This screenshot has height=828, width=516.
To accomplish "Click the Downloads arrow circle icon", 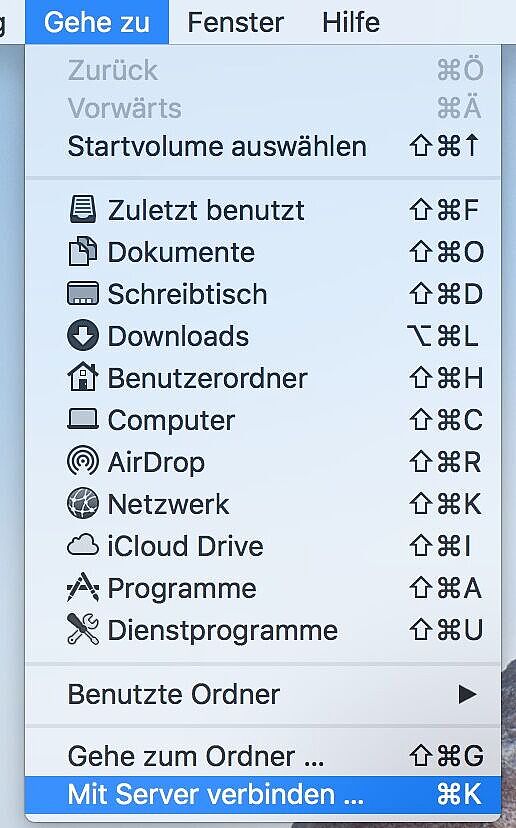I will coord(83,335).
